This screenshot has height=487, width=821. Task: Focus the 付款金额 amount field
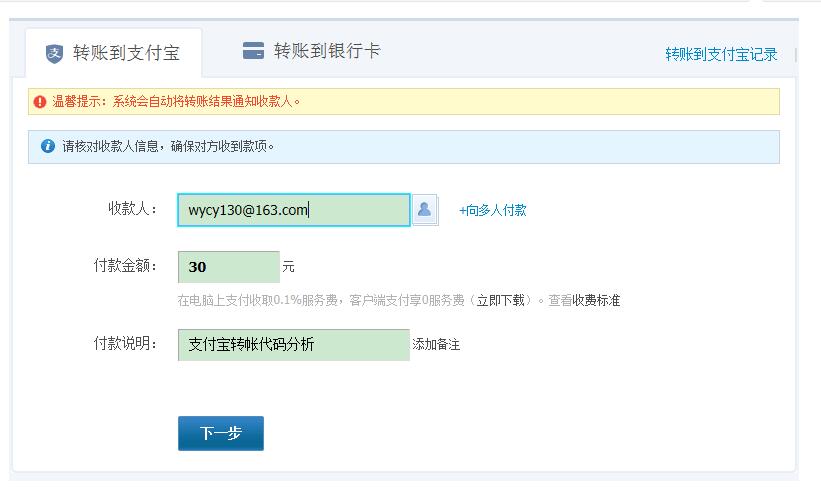click(229, 267)
